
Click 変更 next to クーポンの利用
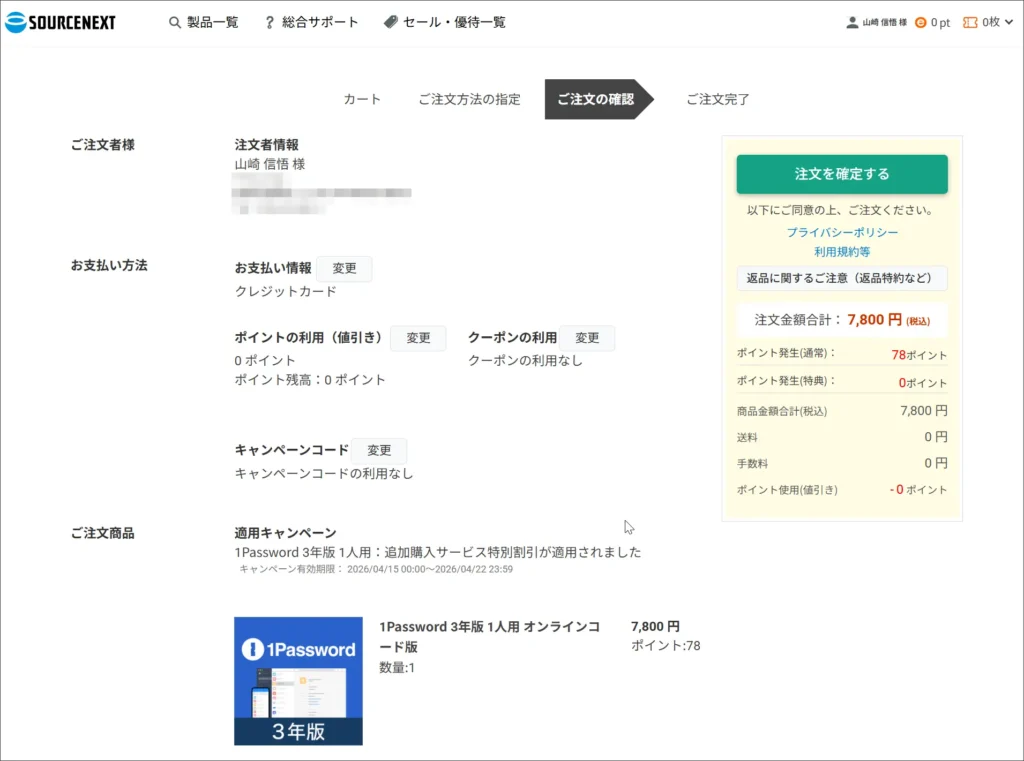point(587,338)
